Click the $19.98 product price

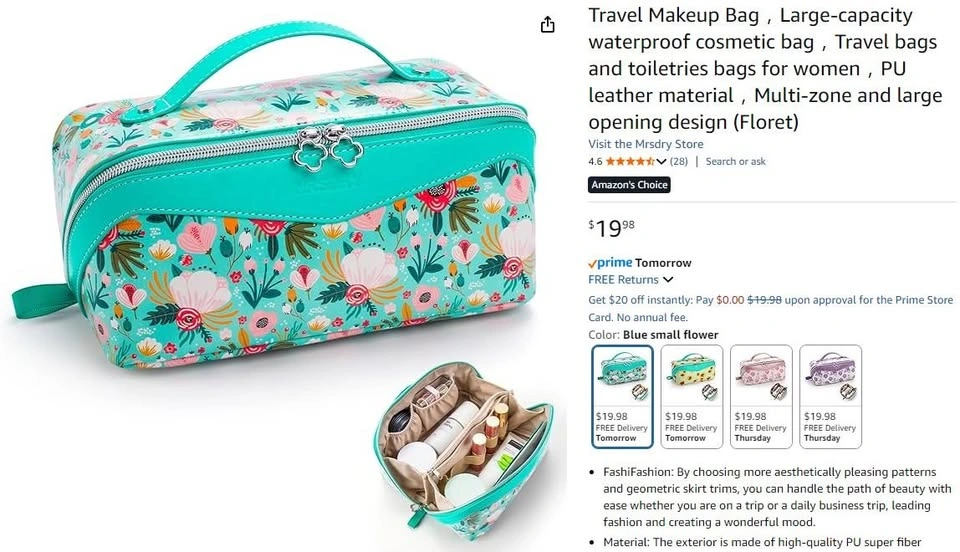click(x=611, y=228)
